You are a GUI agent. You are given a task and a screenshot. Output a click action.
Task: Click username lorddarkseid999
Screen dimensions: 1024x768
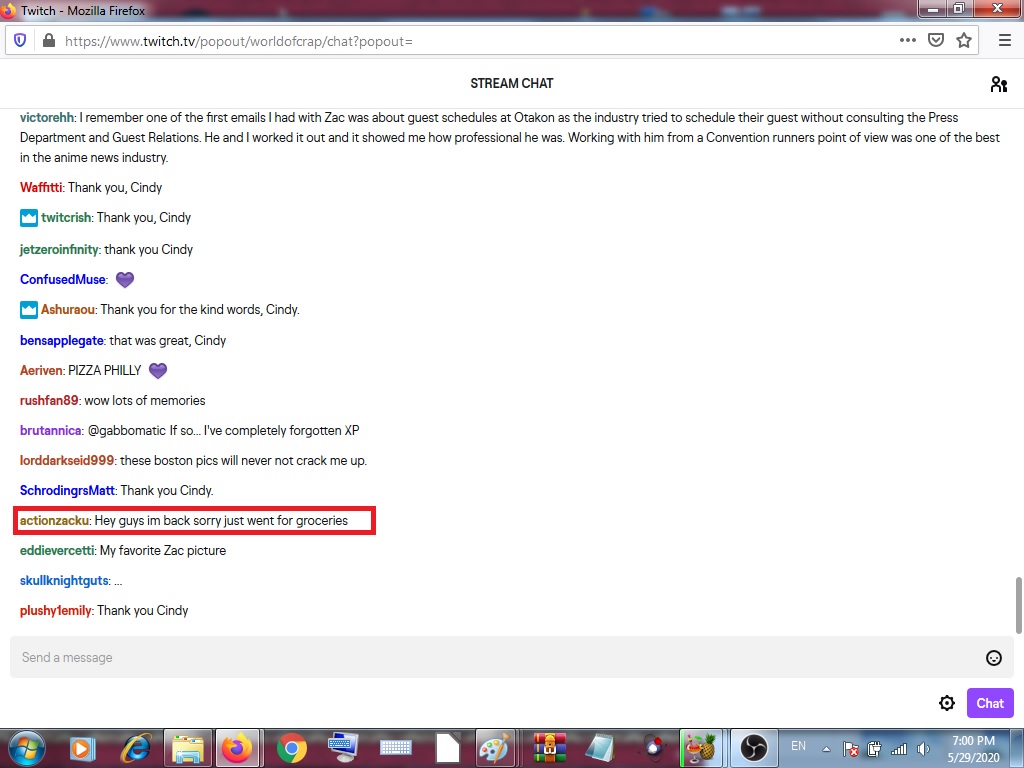pos(67,460)
